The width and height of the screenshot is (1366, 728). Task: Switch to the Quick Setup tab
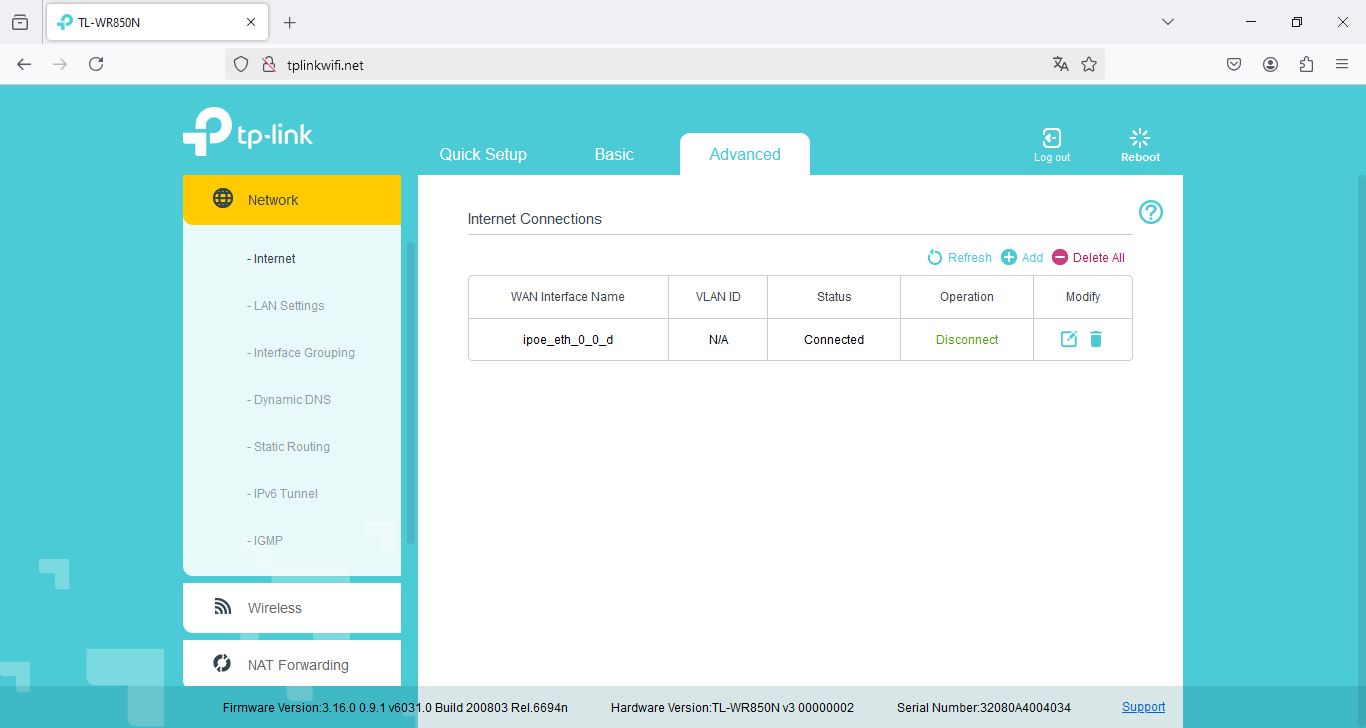pyautogui.click(x=483, y=154)
